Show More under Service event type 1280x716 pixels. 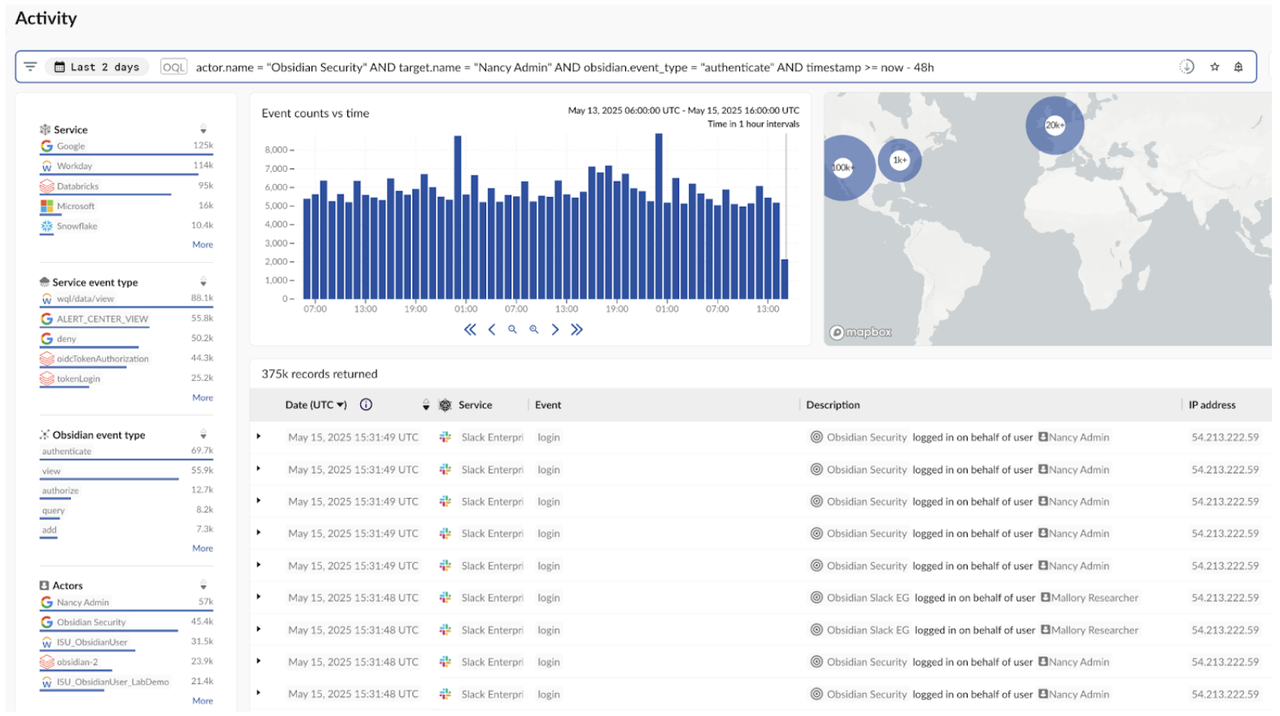202,398
